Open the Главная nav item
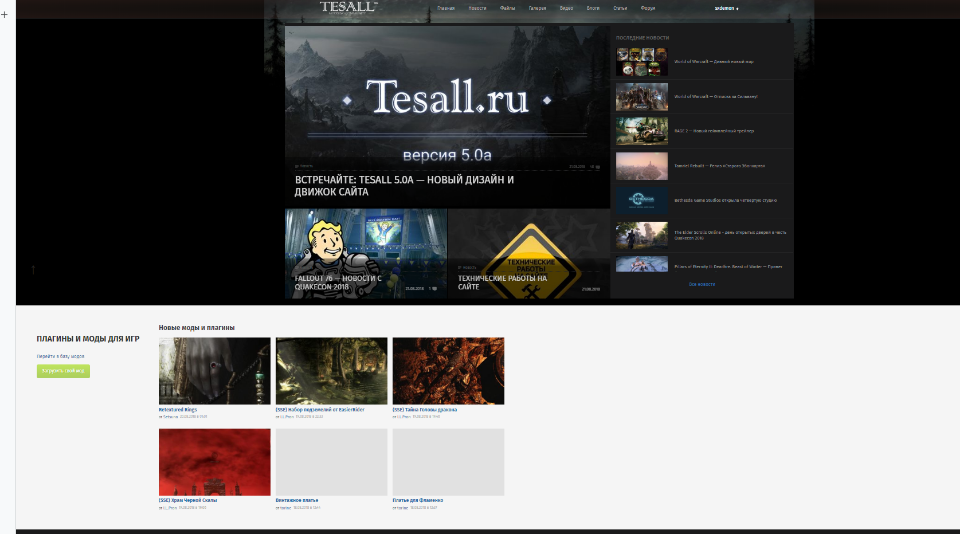This screenshot has height=534, width=960. 446,9
